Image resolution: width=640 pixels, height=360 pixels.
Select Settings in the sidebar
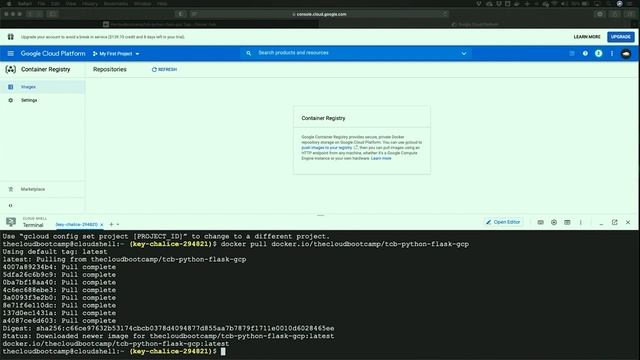(x=42, y=100)
